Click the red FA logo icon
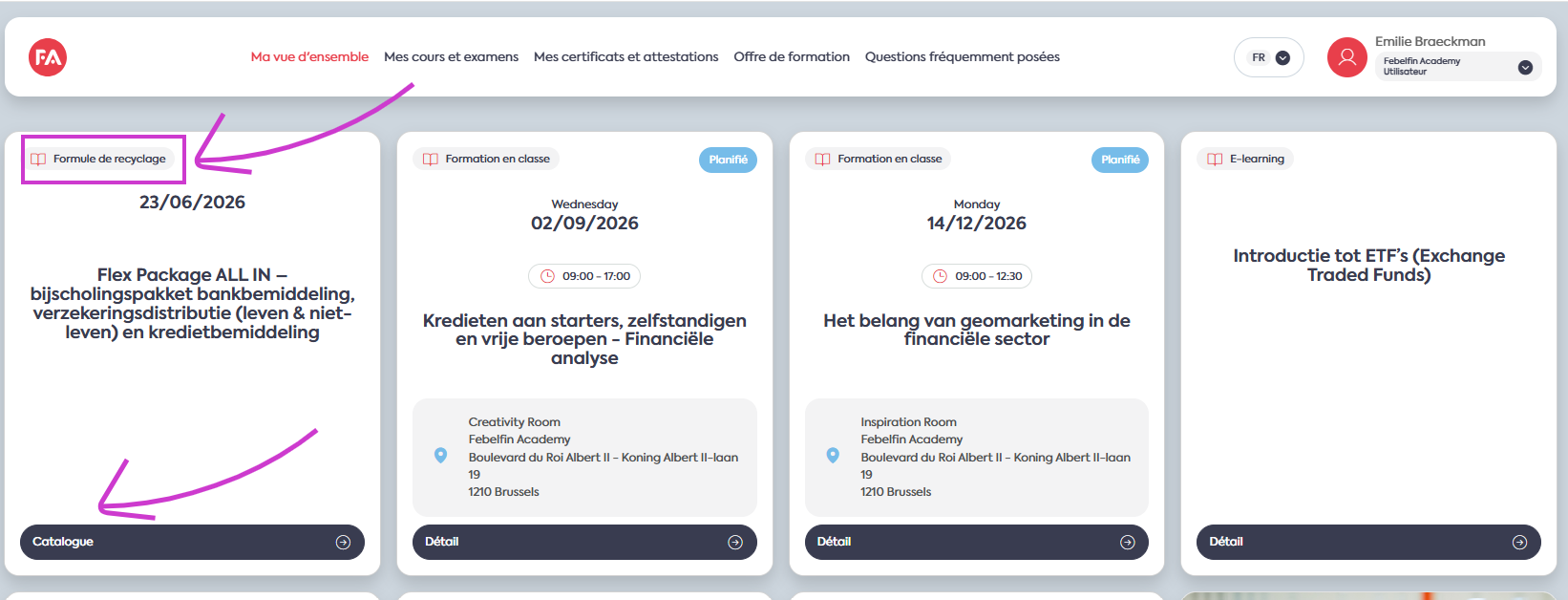Viewport: 1568px width, 600px height. [48, 57]
